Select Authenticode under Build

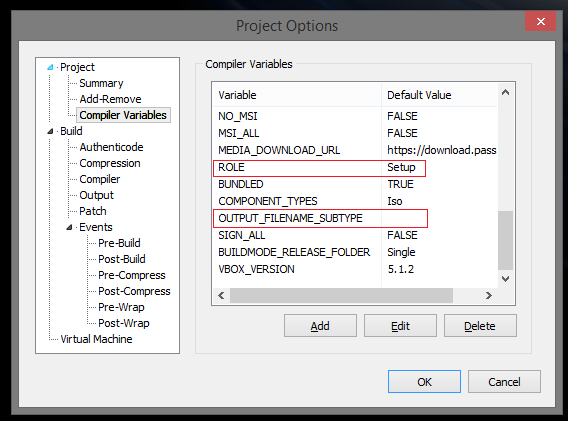coord(111,147)
